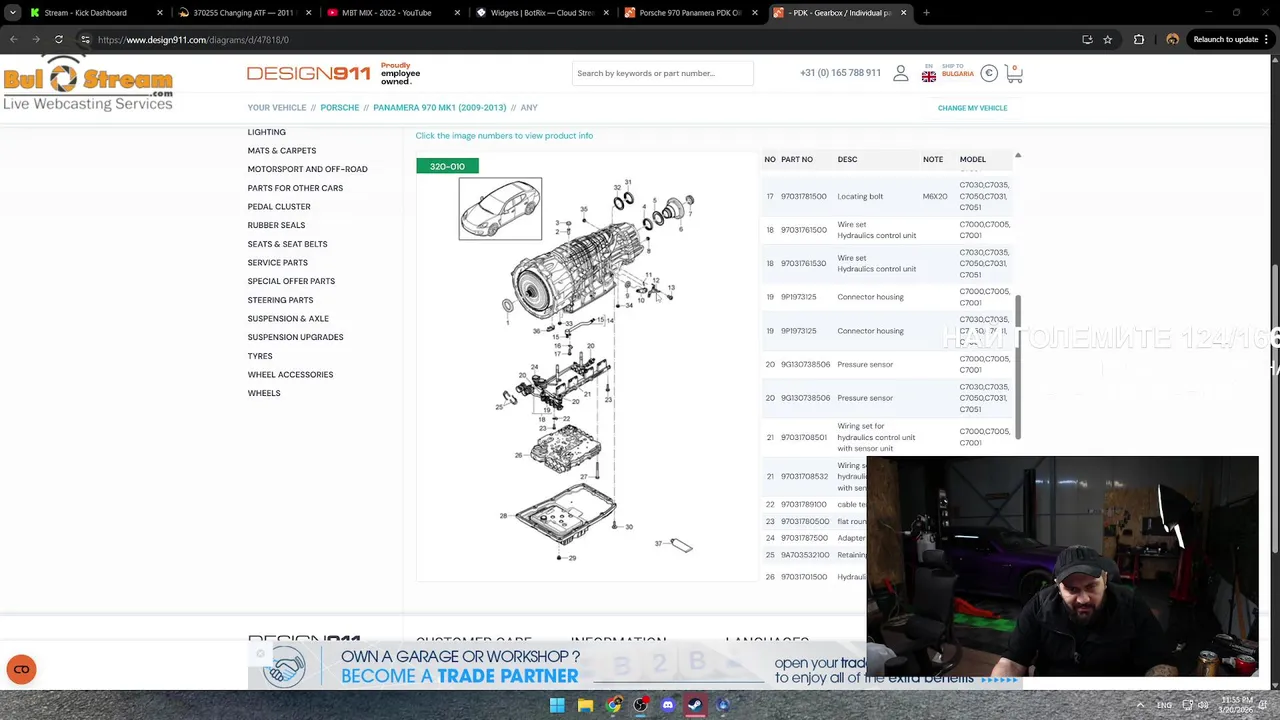The width and height of the screenshot is (1280, 720).
Task: Close the PDK - Gearbox tab
Action: click(904, 13)
